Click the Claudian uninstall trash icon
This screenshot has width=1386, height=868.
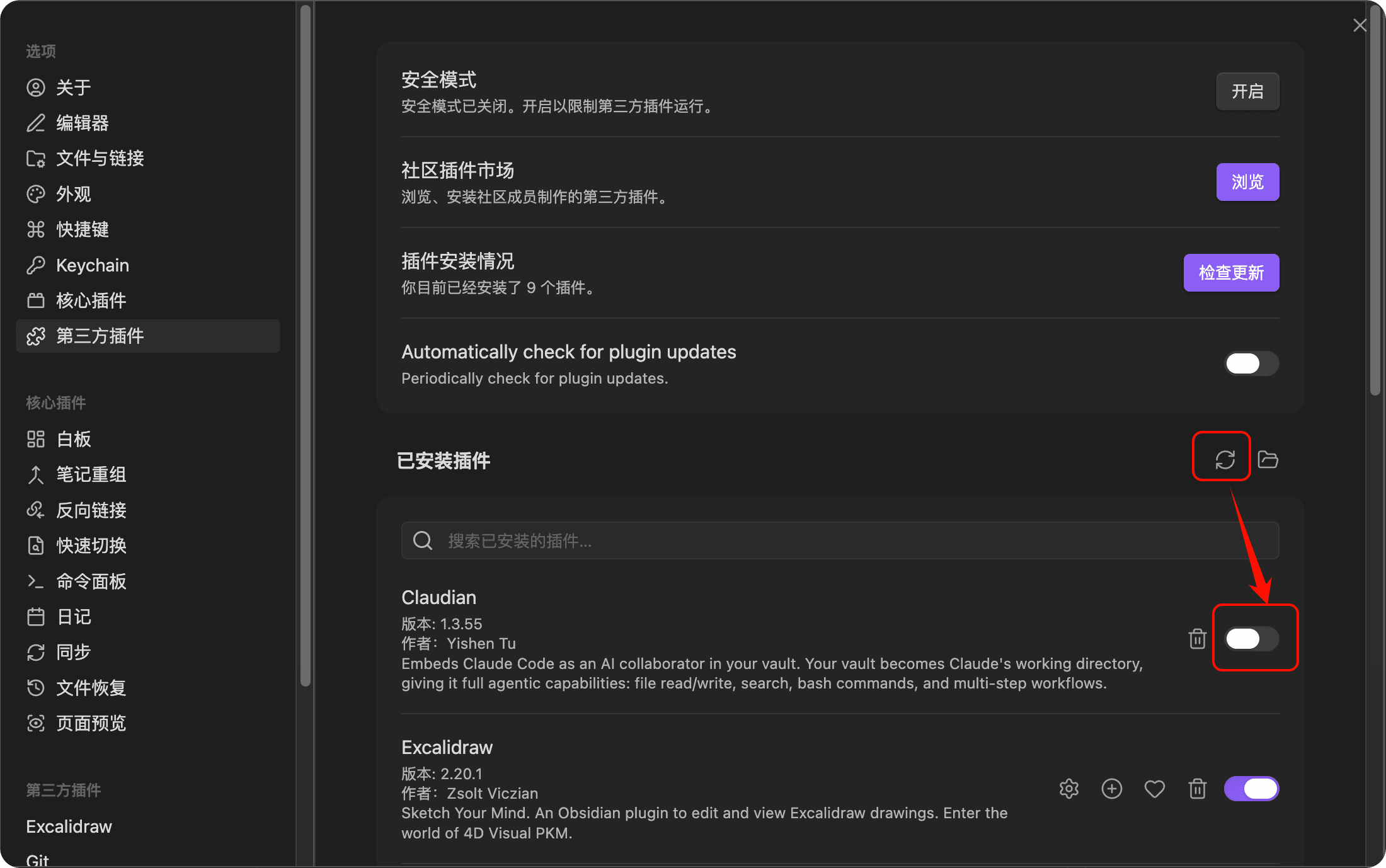(1197, 639)
